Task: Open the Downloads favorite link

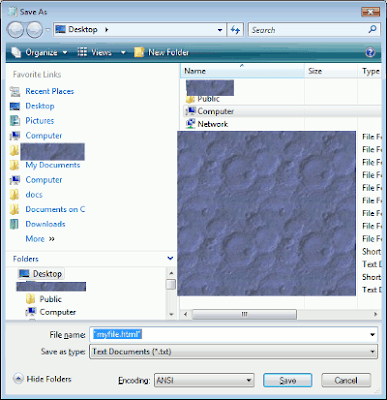Action: pos(45,224)
